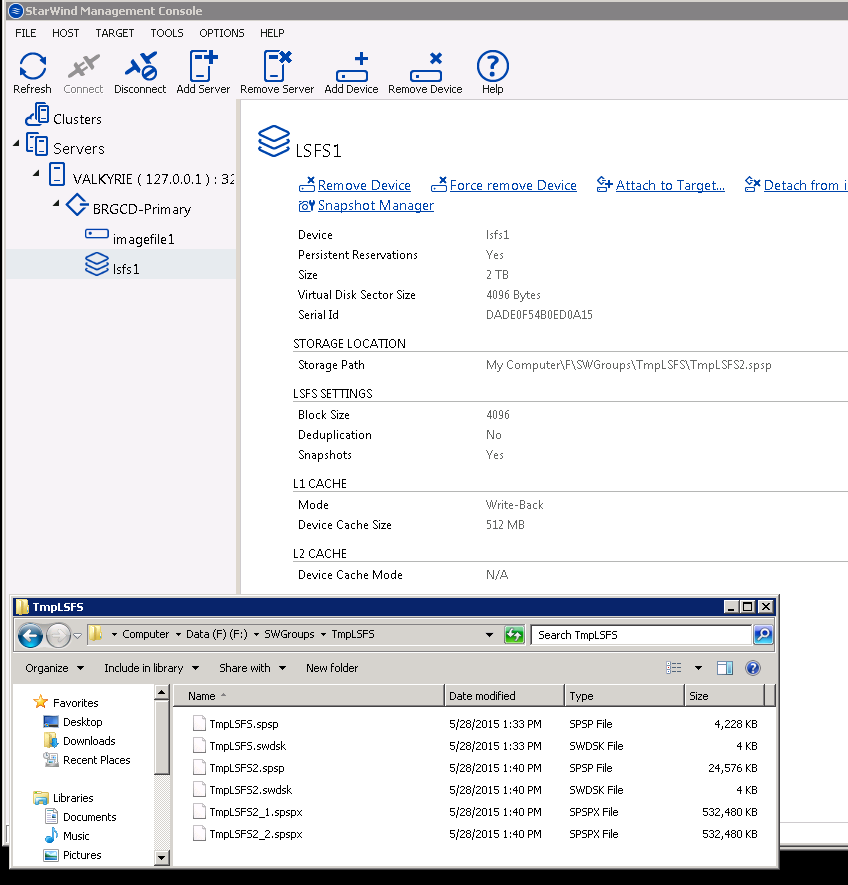Screen dimensions: 848x885
Task: Click the Add Server toolbar icon
Action: click(203, 66)
